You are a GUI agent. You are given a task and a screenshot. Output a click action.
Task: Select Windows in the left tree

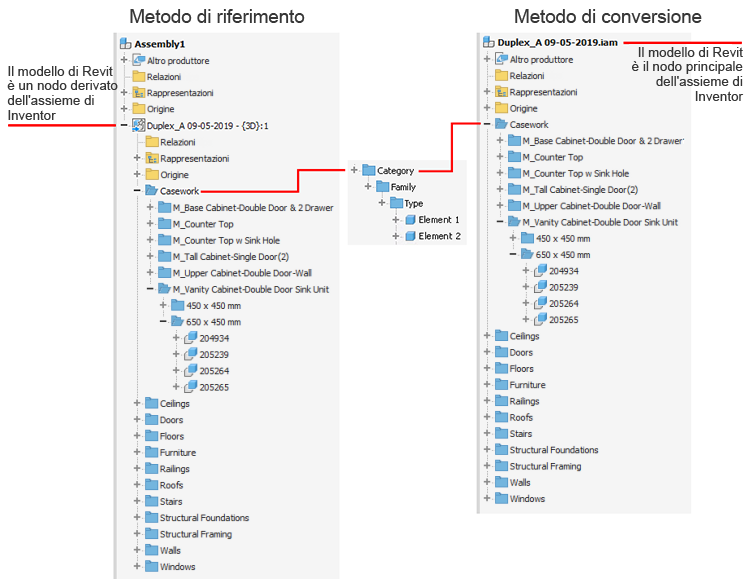pos(177,567)
